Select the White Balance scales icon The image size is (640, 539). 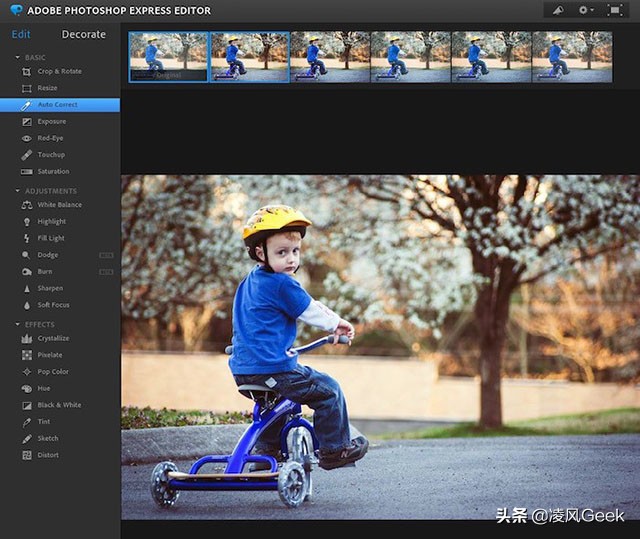[27, 205]
